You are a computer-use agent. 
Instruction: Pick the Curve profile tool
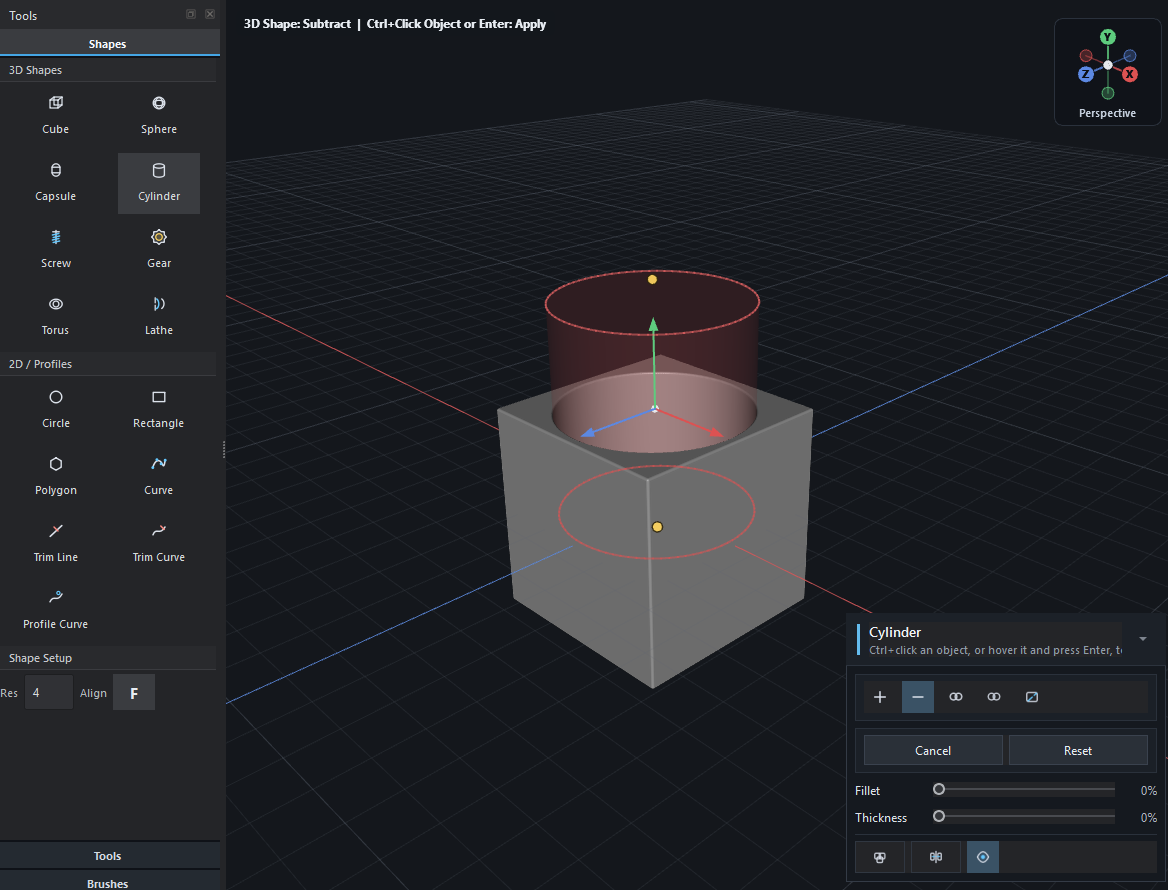tap(159, 477)
